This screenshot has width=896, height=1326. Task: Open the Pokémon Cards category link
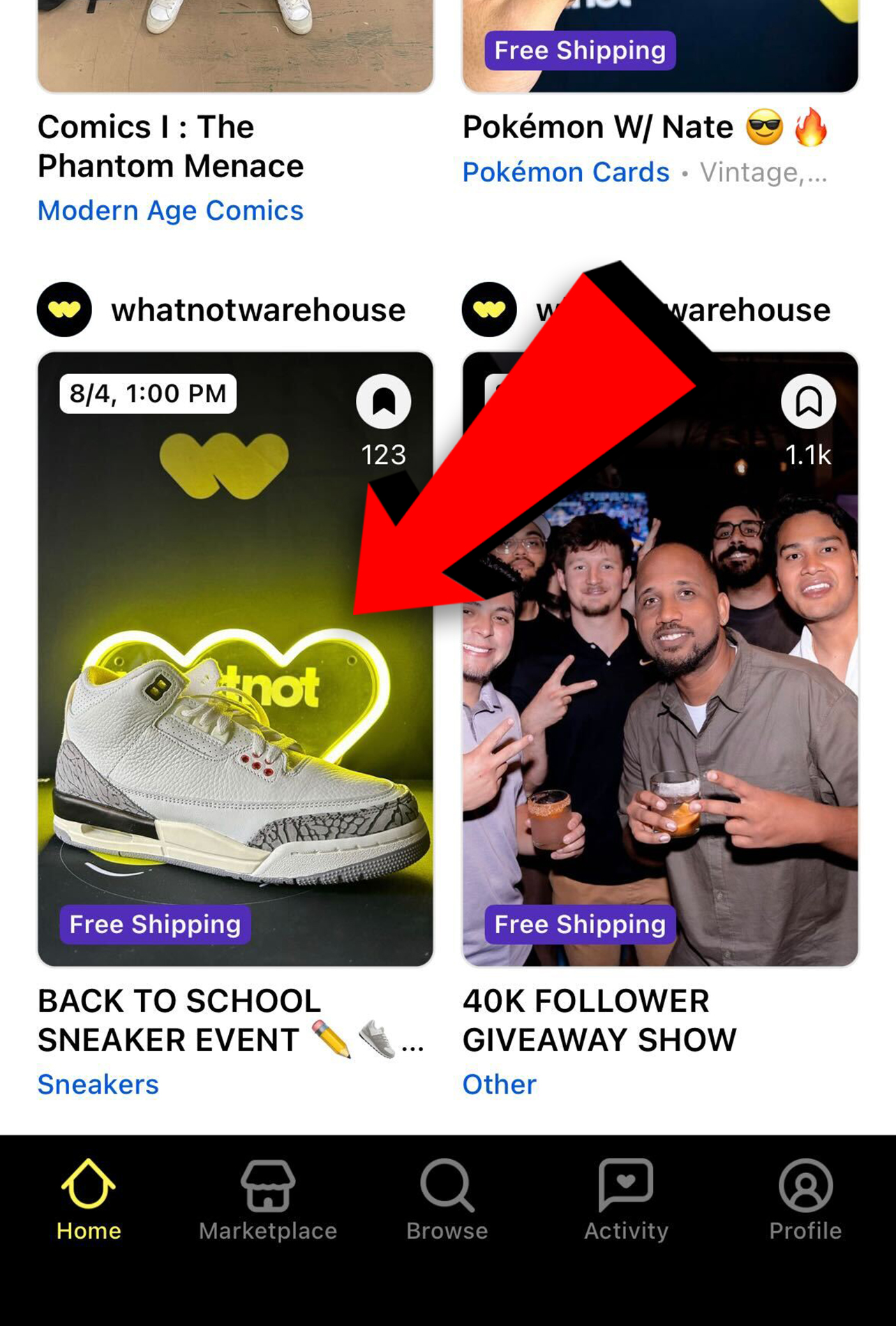pyautogui.click(x=566, y=172)
